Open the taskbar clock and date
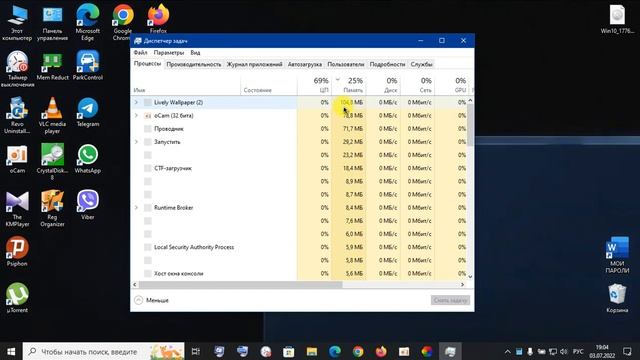 (x=602, y=351)
